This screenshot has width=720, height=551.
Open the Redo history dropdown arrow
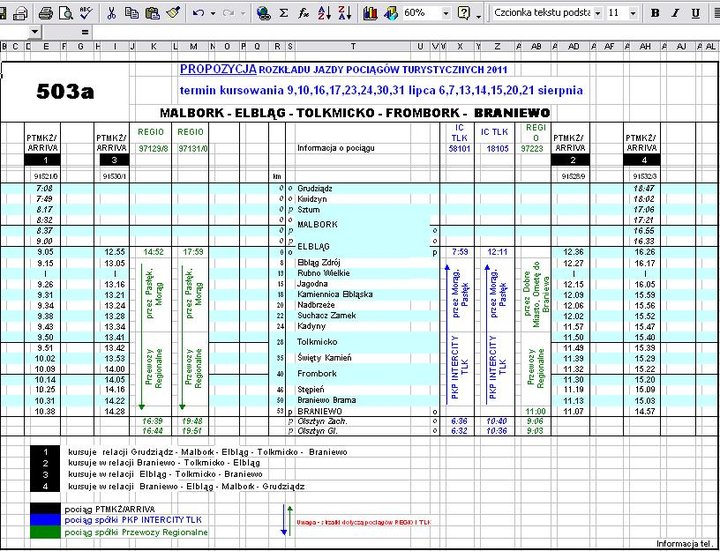(x=243, y=13)
